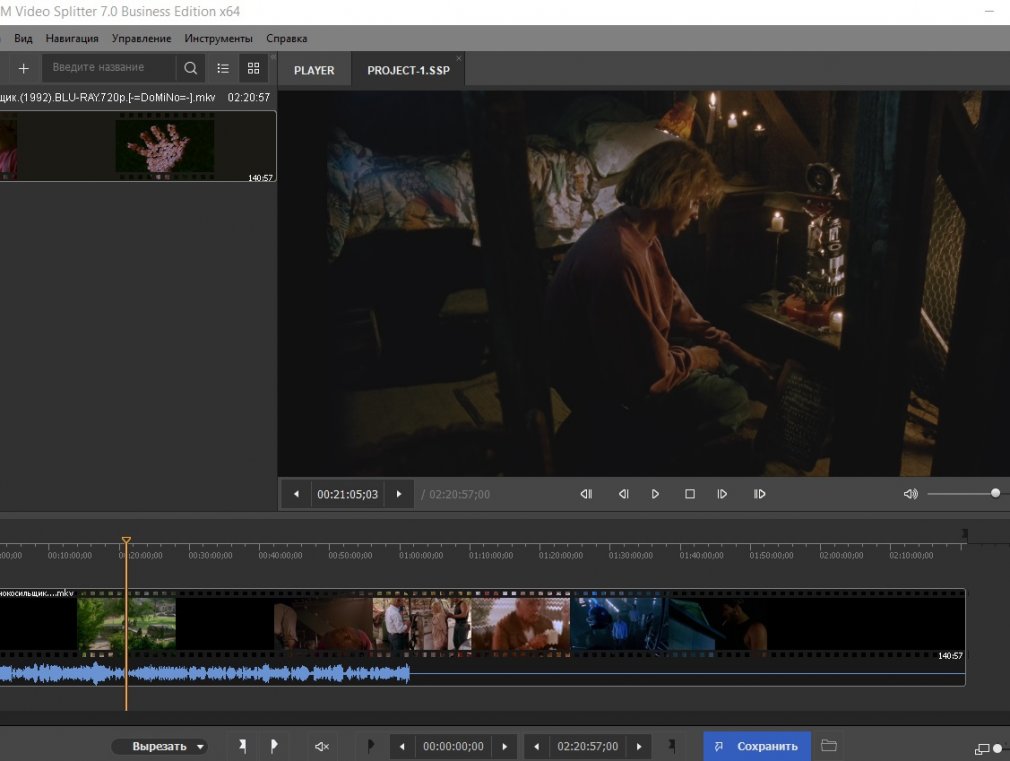Add a media file with the plus icon
Viewport: 1010px width, 761px height.
point(24,68)
